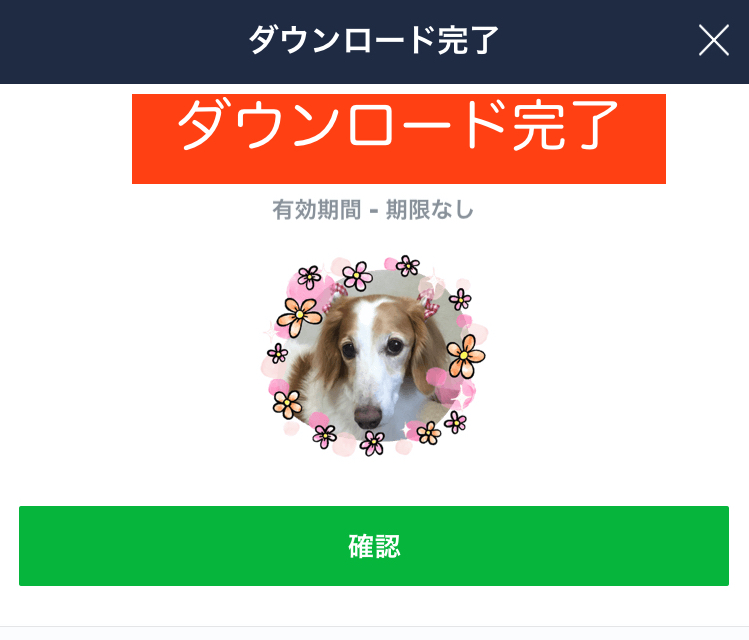Click the orange ダウンロード完了 banner
Screen dimensions: 749x640
(399, 139)
